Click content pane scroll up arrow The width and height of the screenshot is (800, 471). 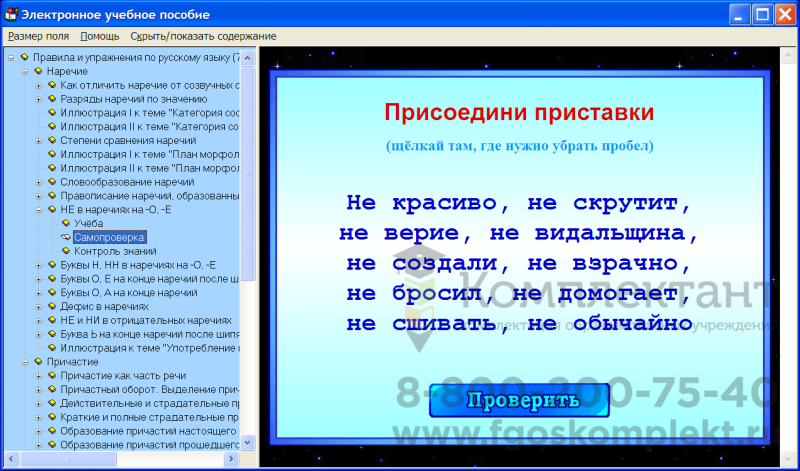pos(787,55)
